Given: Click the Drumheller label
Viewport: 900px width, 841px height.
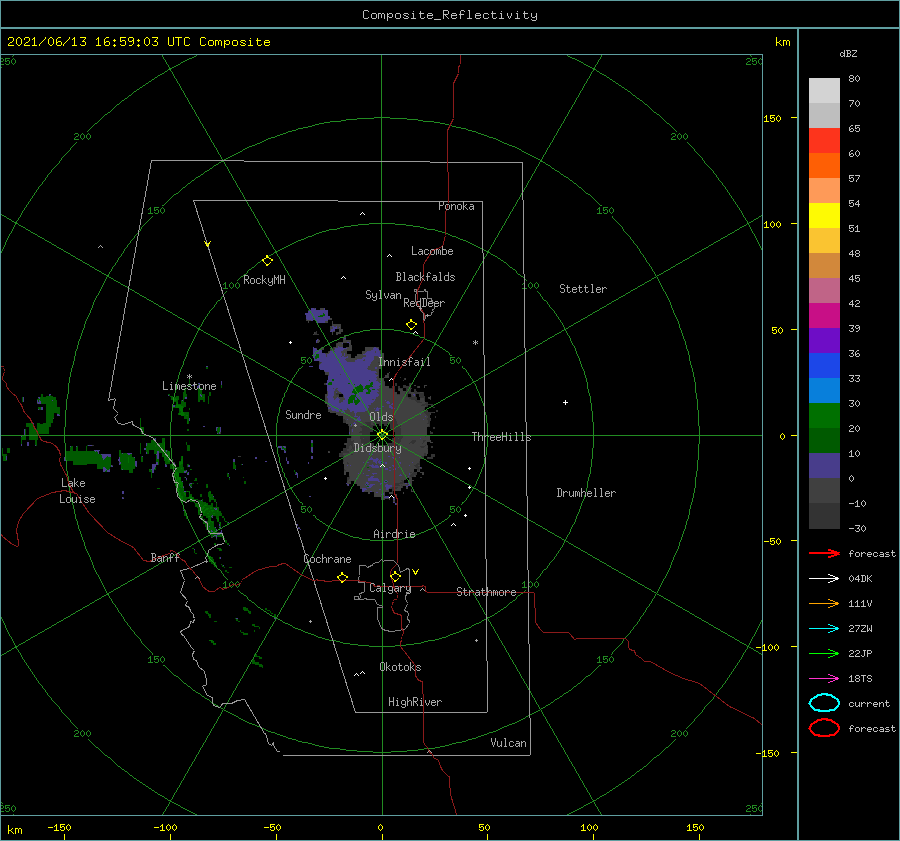Looking at the screenshot, I should point(586,493).
